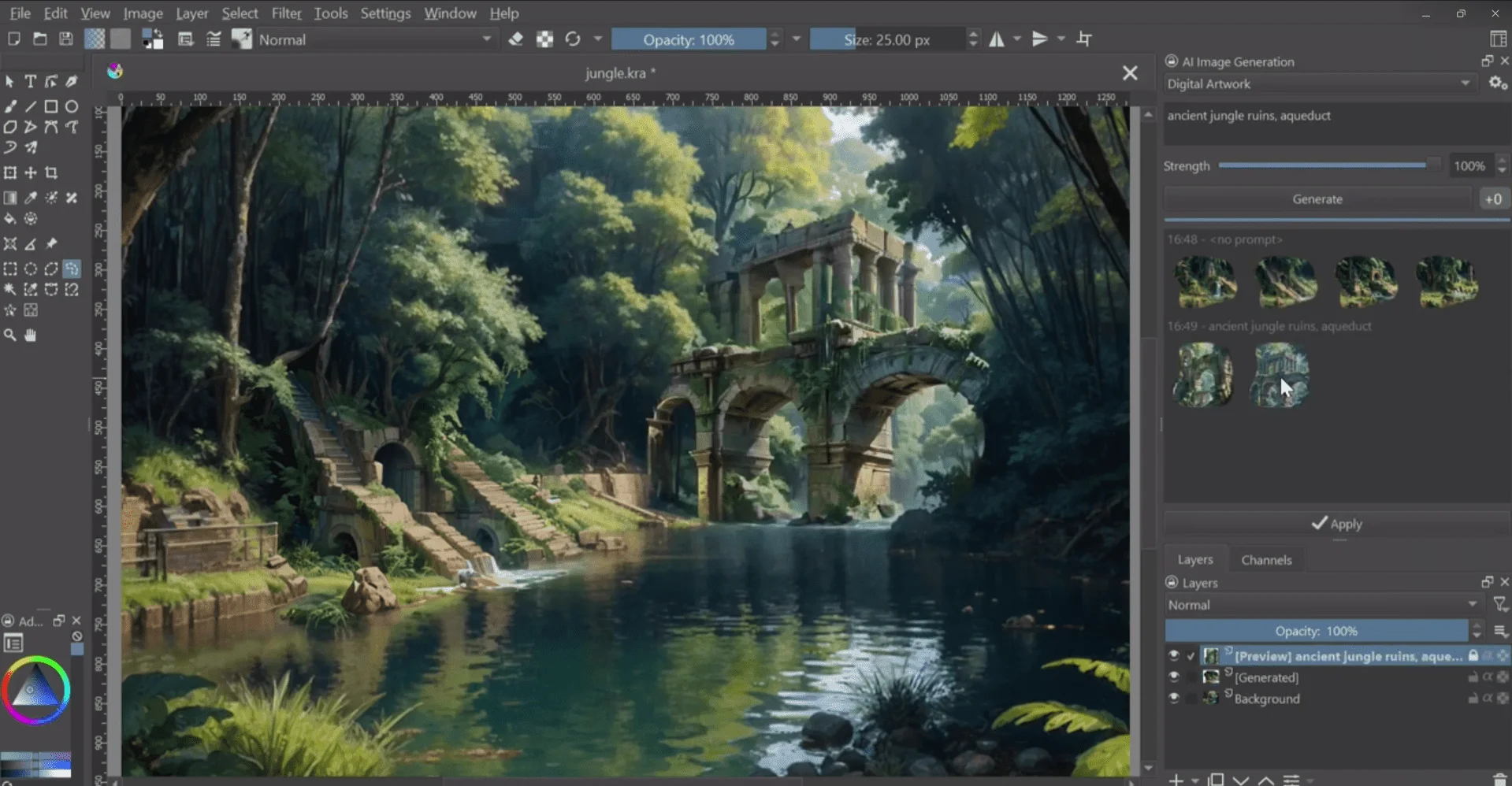
Task: Open the Settings menu
Action: [385, 13]
